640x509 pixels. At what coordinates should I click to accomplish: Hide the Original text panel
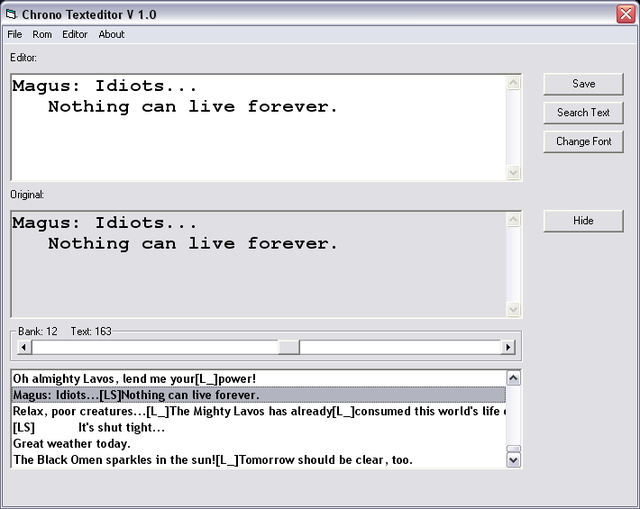pyautogui.click(x=583, y=221)
